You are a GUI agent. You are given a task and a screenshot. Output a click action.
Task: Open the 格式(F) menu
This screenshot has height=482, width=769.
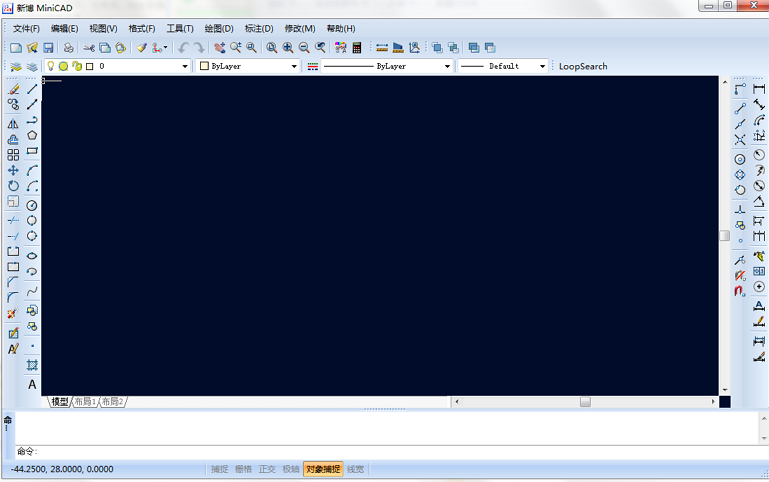point(142,28)
